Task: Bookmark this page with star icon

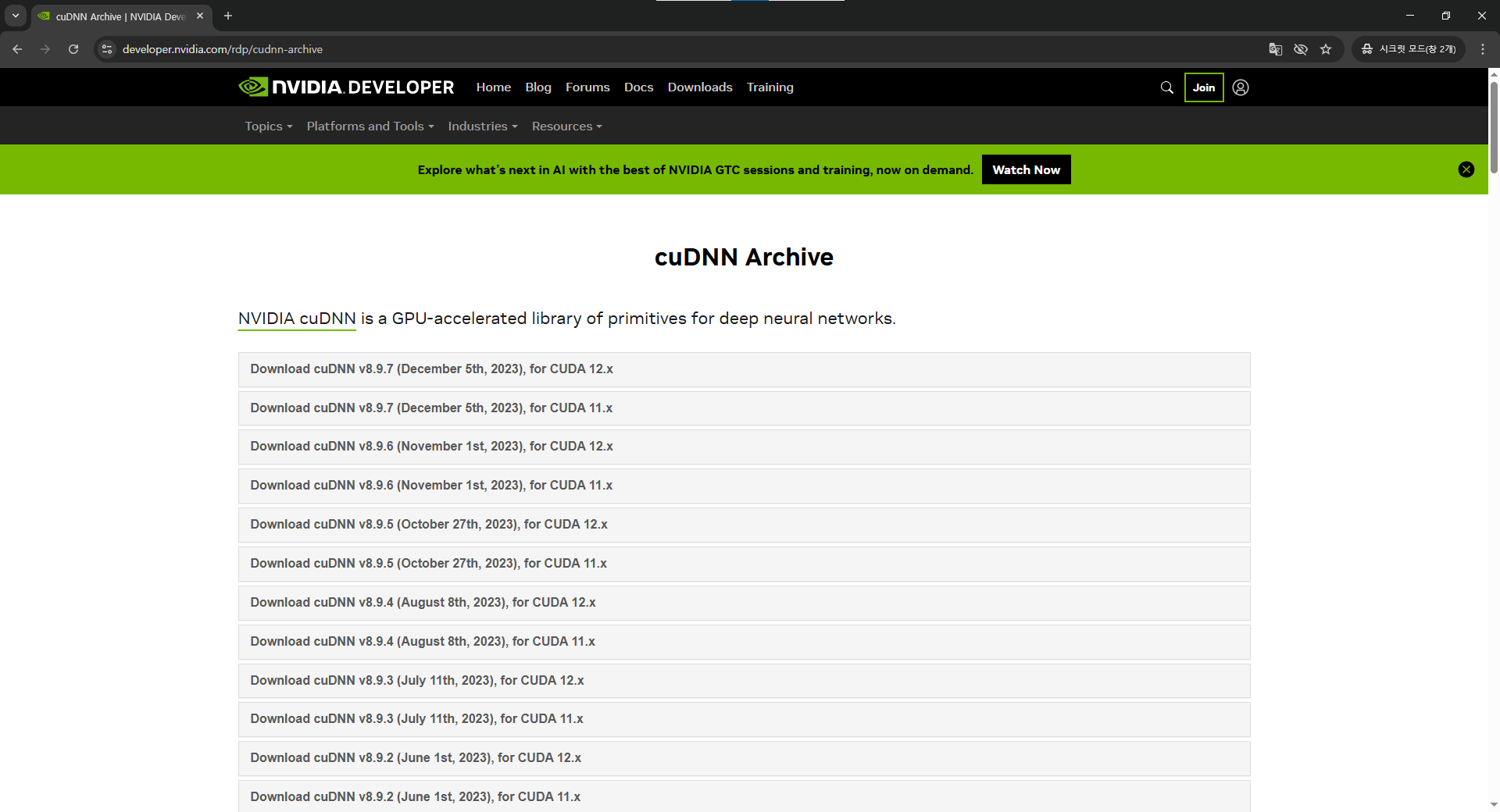Action: 1326,49
